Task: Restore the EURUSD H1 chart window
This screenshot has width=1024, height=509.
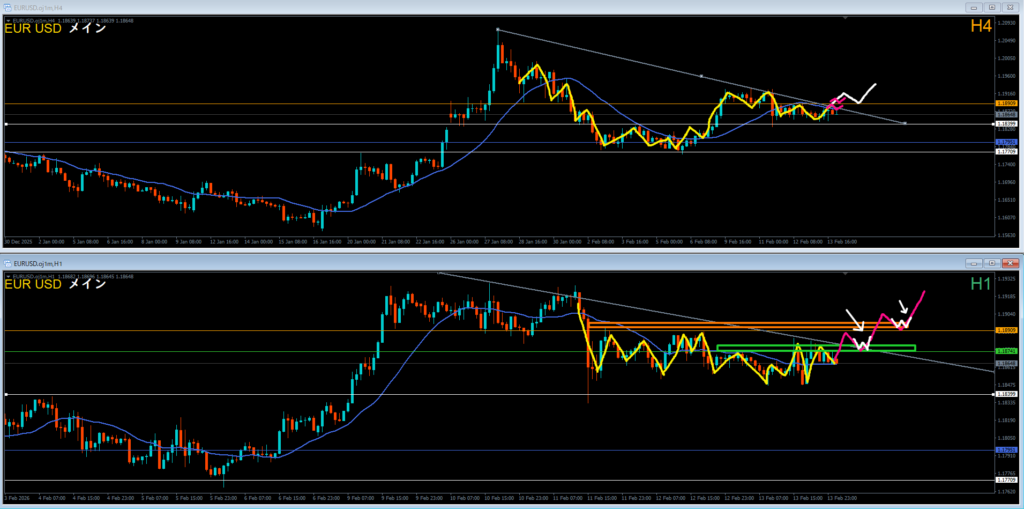Action: pos(992,263)
